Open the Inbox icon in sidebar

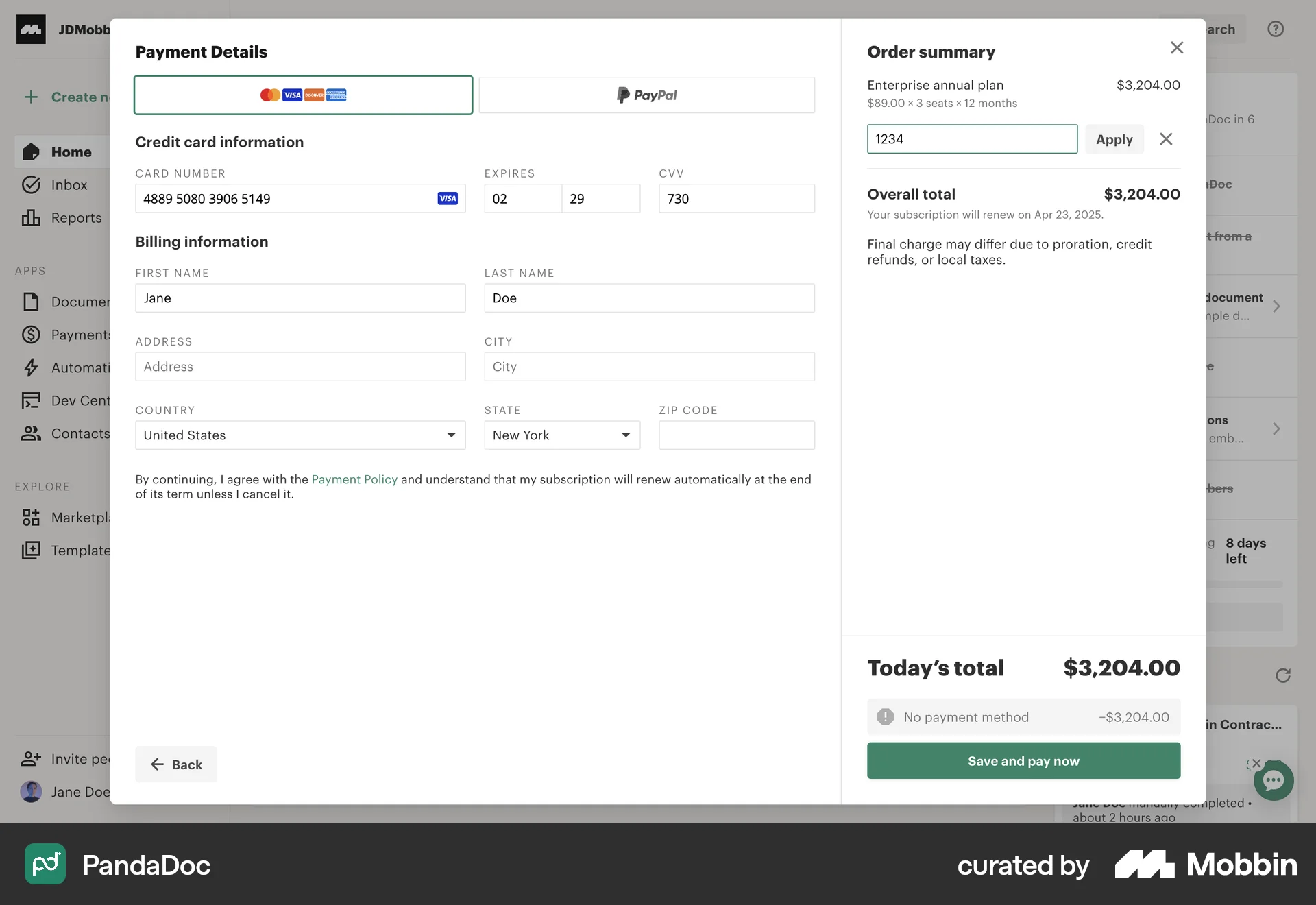click(x=32, y=184)
